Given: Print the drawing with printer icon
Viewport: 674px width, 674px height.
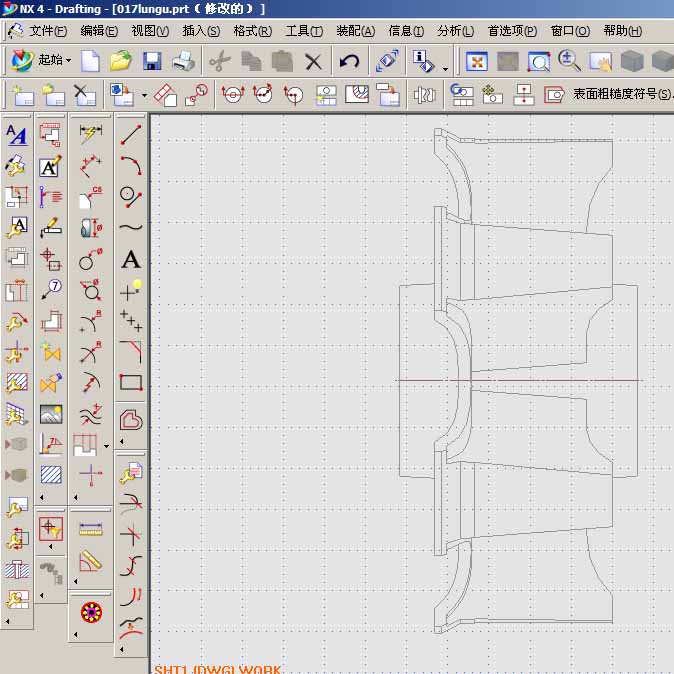Looking at the screenshot, I should (x=184, y=61).
